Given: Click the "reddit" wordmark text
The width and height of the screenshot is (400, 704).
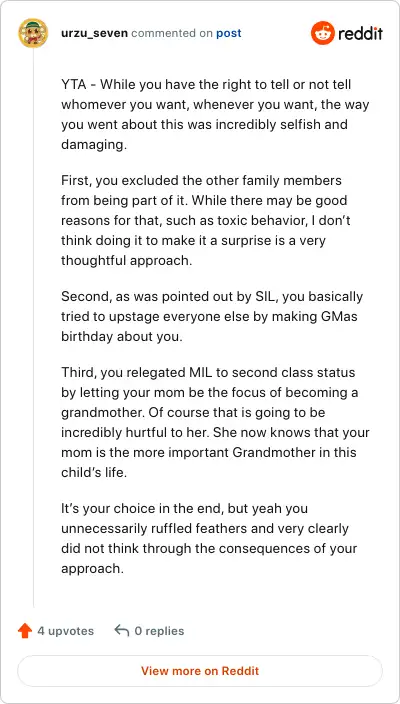Looking at the screenshot, I should pos(360,33).
